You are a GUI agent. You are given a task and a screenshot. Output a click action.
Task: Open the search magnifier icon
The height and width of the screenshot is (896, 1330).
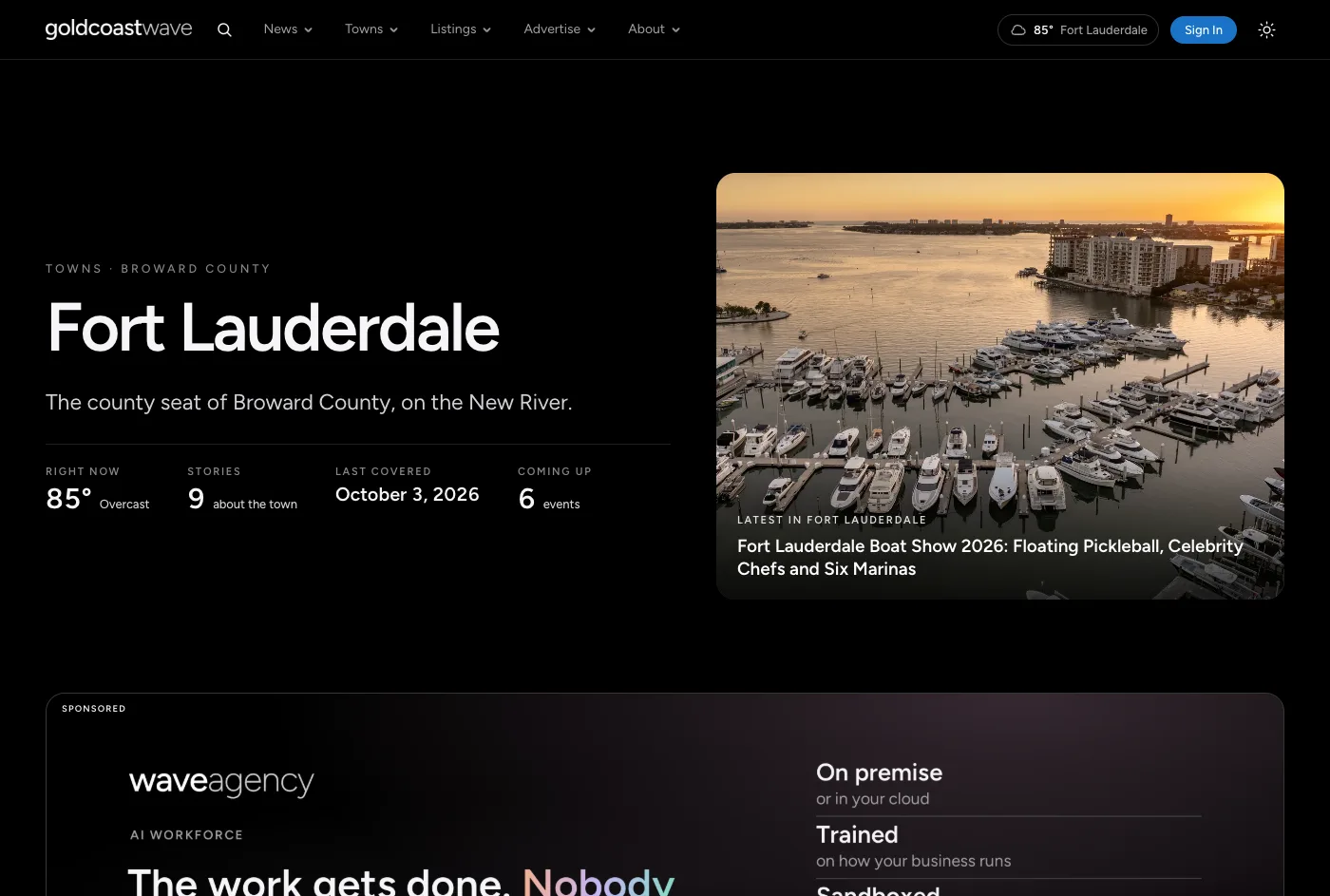click(x=224, y=29)
